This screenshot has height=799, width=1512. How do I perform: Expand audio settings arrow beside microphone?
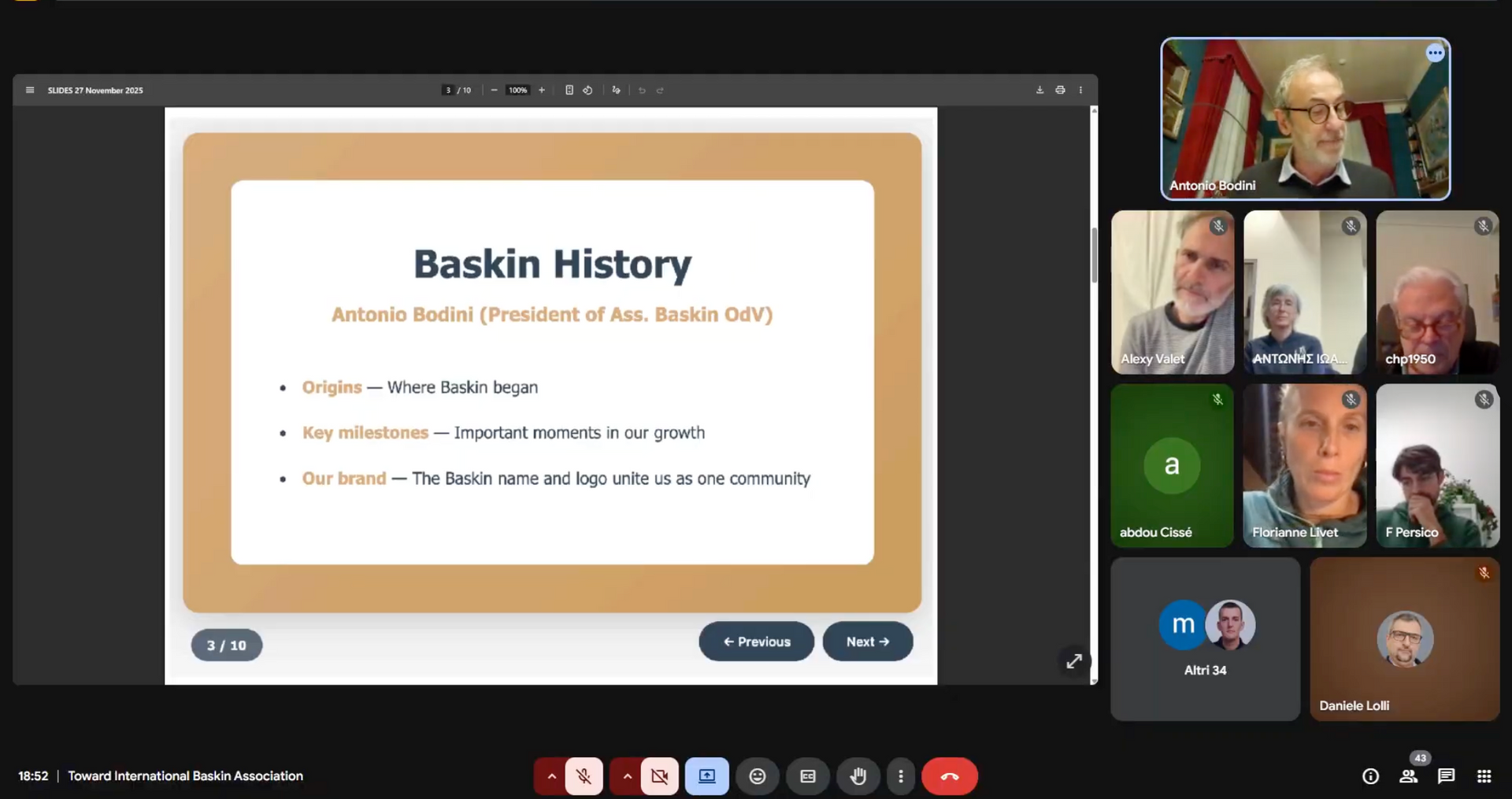point(551,776)
